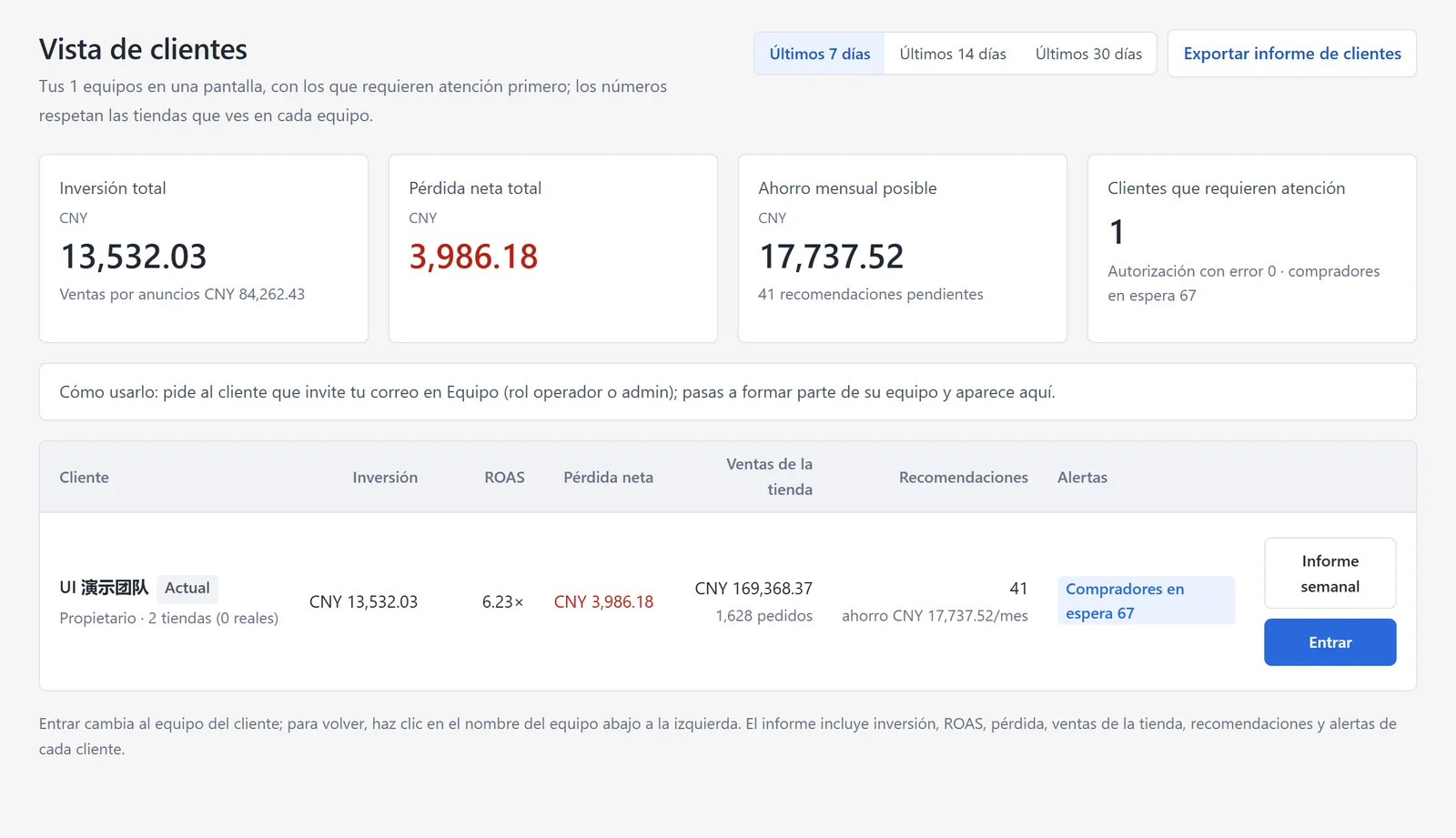Open the Compradores en espera 67 alert
The height and width of the screenshot is (838, 1456).
click(1146, 601)
